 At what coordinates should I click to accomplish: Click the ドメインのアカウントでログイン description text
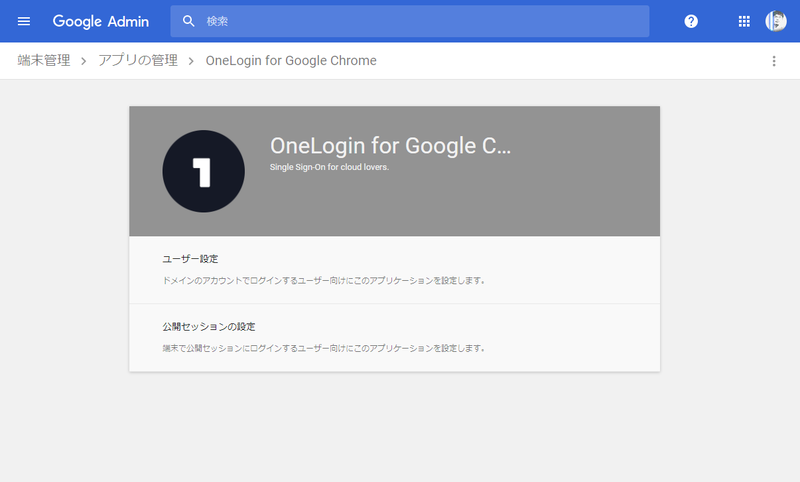(323, 281)
